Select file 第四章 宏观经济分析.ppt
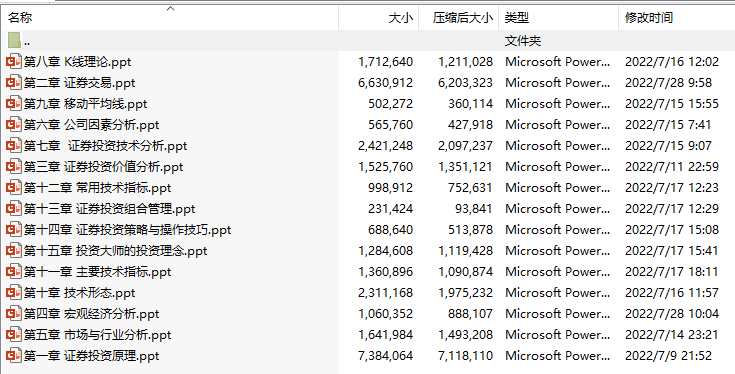Viewport: 735px width, 374px height. pos(91,314)
